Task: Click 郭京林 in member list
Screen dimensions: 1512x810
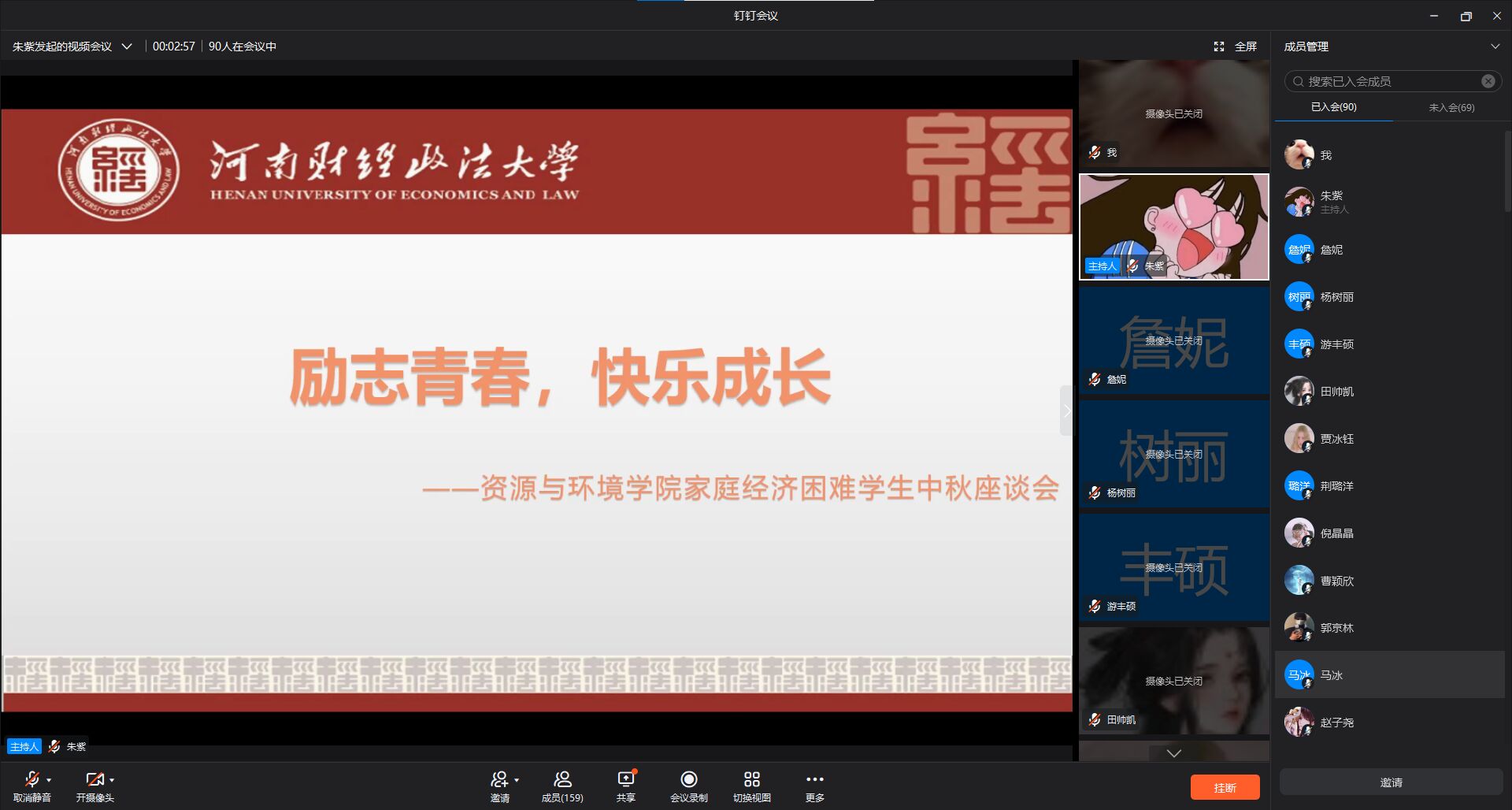Action: pyautogui.click(x=1389, y=627)
